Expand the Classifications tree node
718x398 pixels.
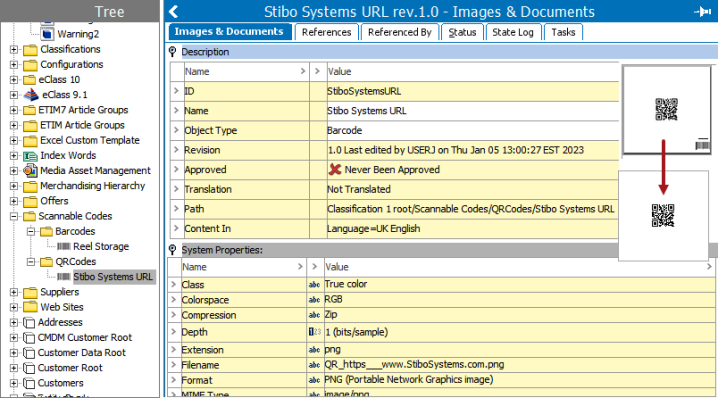(14, 49)
